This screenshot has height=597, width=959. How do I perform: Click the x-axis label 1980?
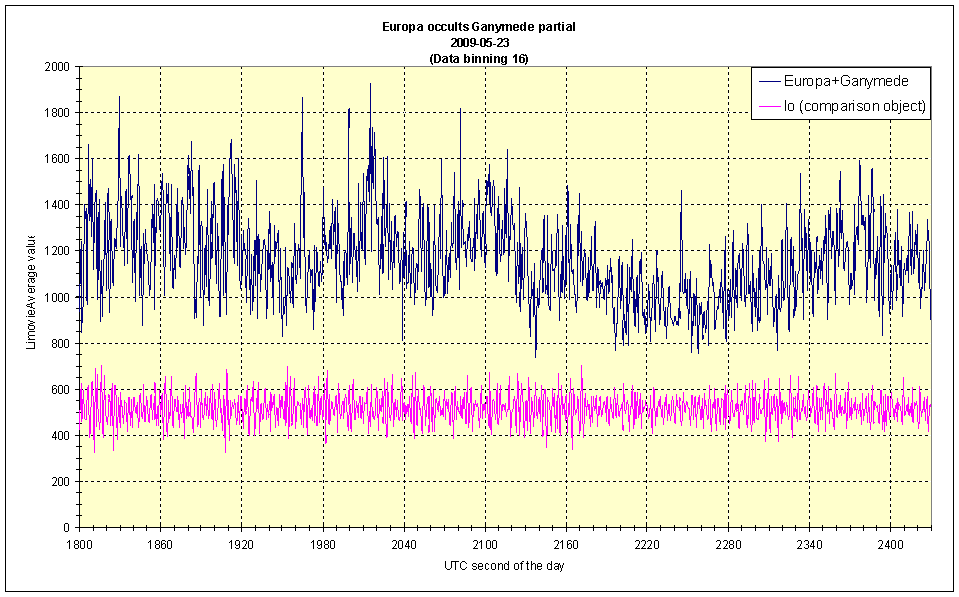pos(323,544)
